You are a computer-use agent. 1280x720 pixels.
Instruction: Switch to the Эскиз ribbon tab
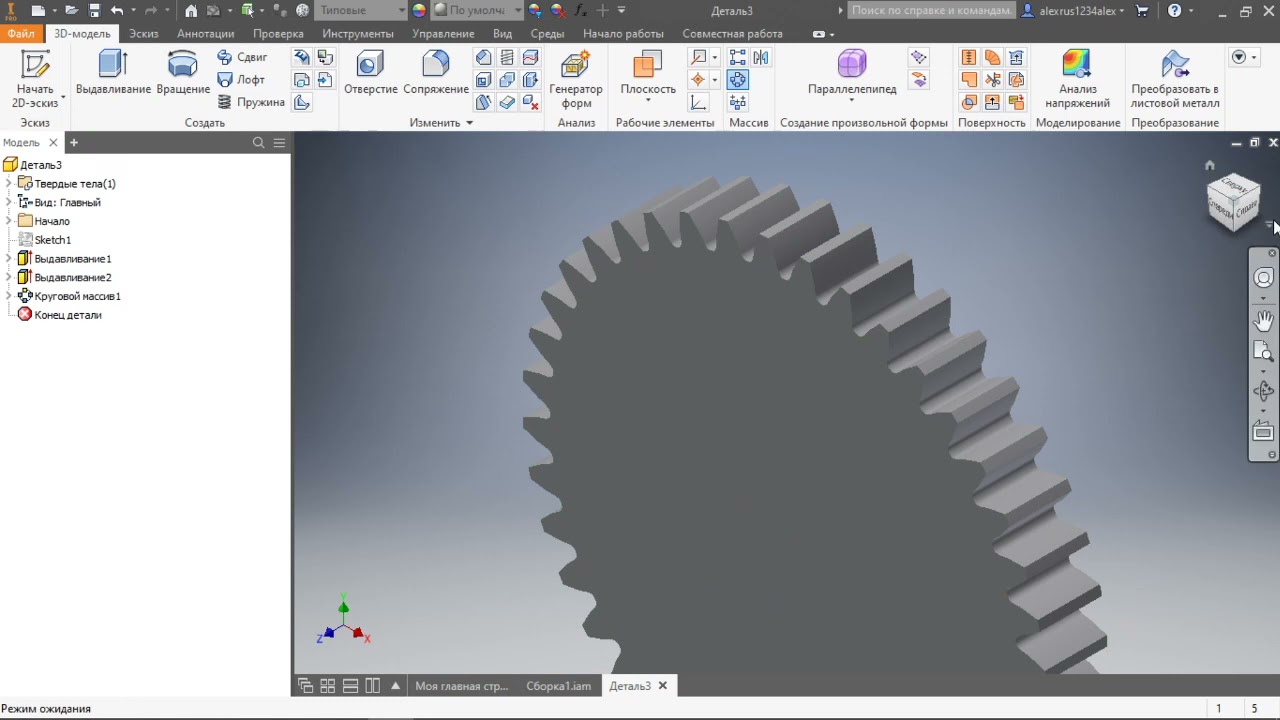[x=143, y=33]
